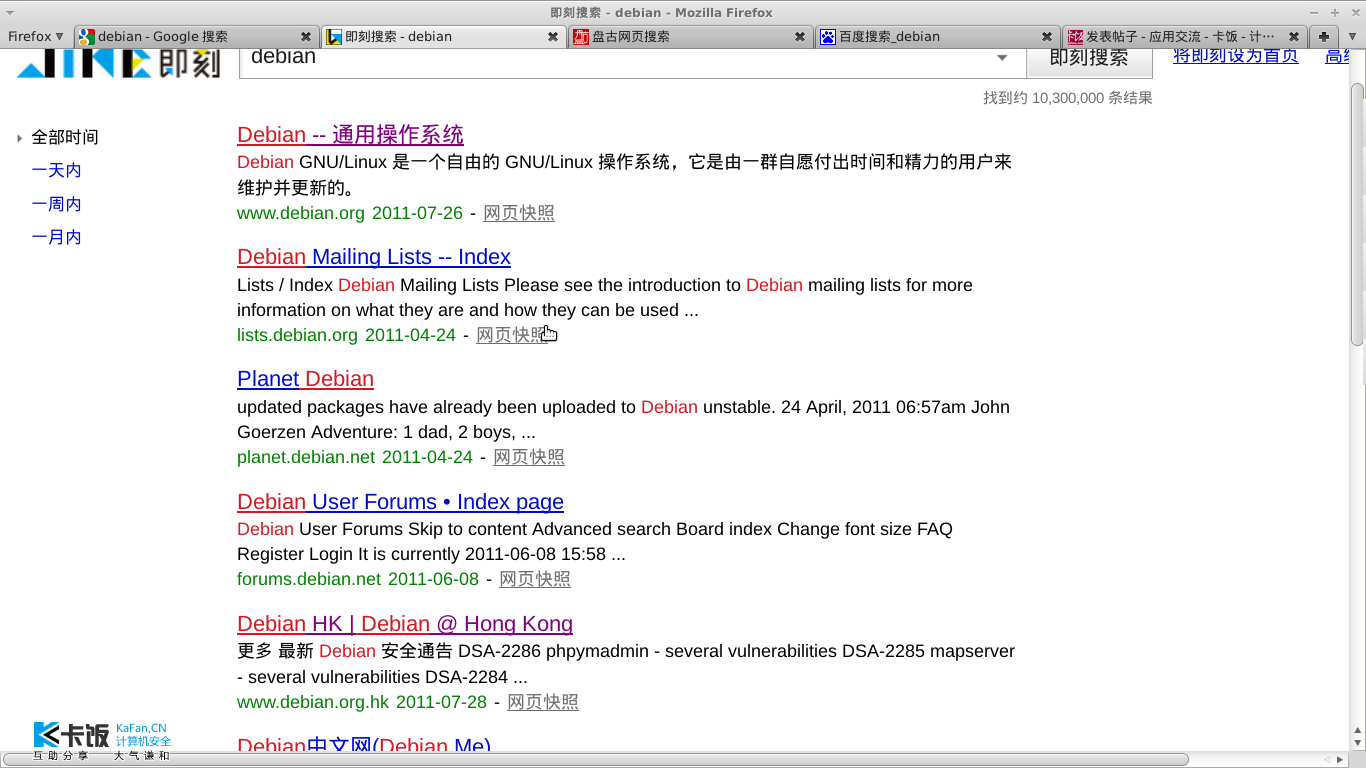This screenshot has height=768, width=1366.
Task: Close the 发表帖子 tab
Action: (x=1294, y=36)
